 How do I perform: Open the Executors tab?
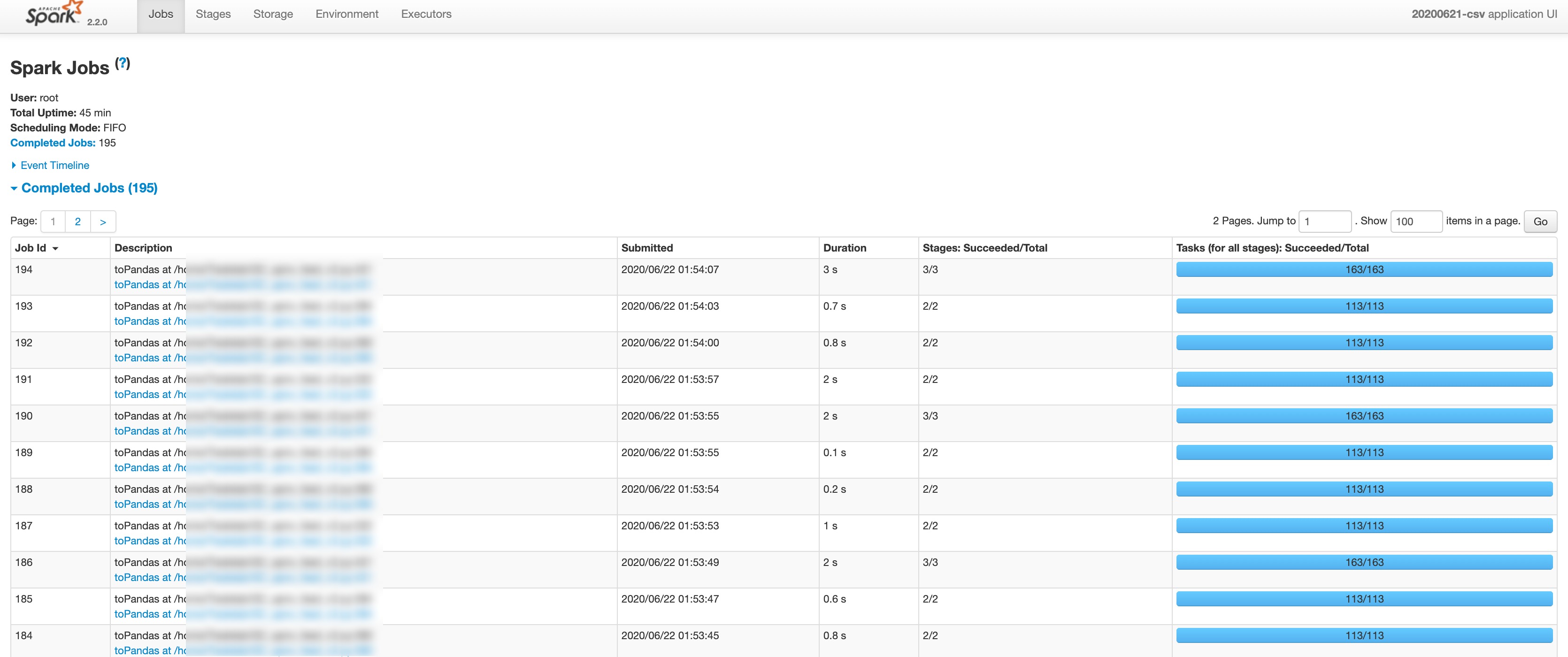coord(425,14)
